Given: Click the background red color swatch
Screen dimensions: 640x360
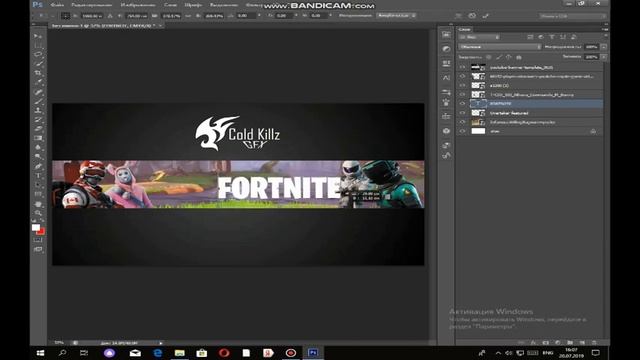Looking at the screenshot, I should click(41, 231).
